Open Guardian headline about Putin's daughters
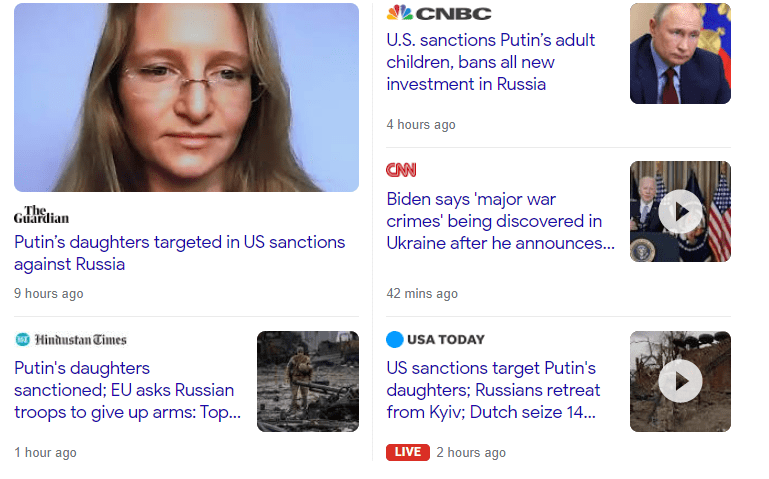 click(179, 253)
